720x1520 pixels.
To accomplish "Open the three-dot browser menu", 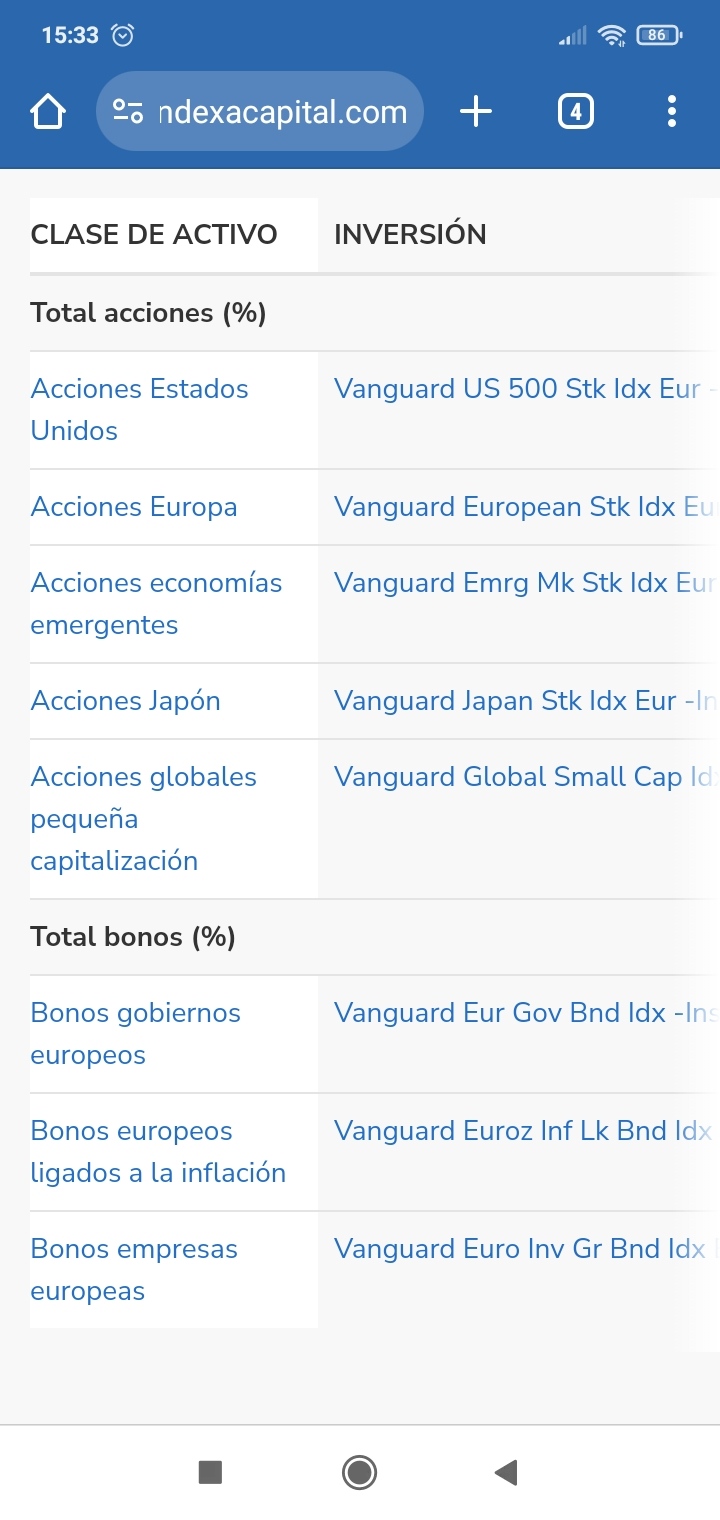I will (671, 112).
